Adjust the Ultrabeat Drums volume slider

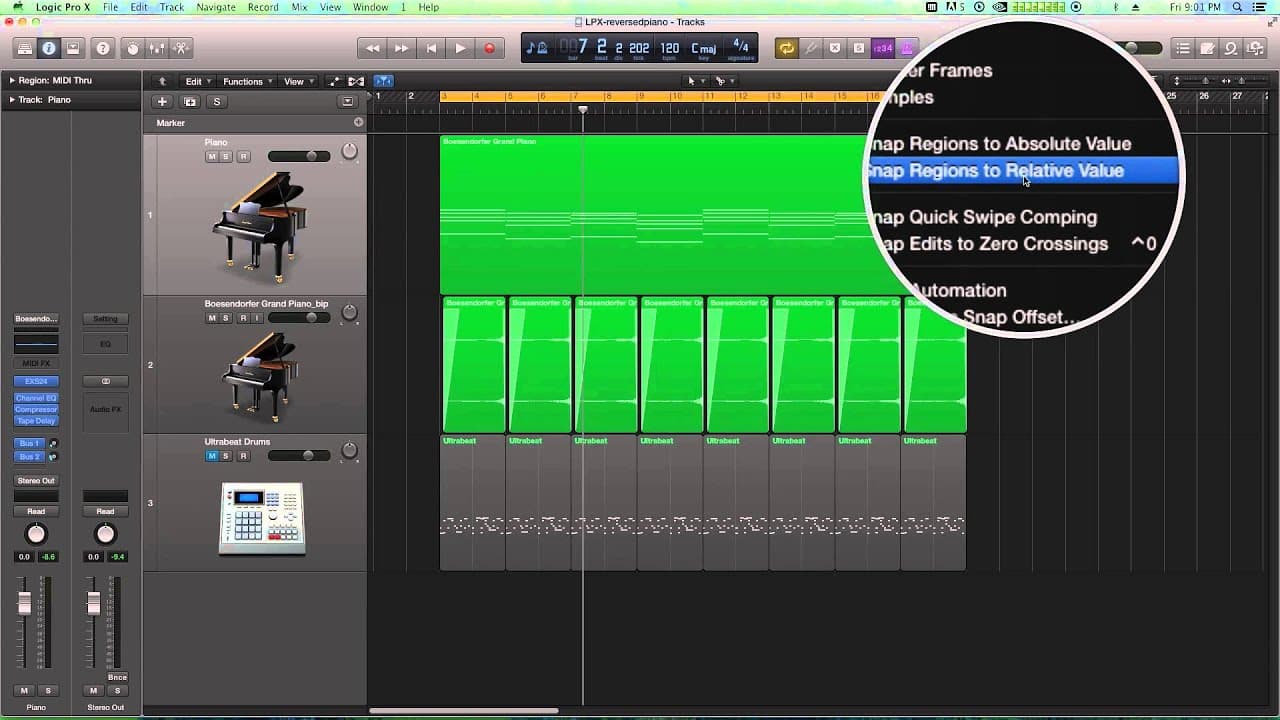tap(299, 455)
